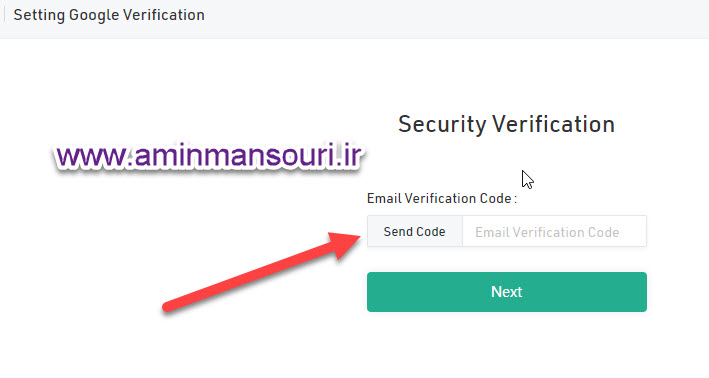
Task: Click the word Verification in the main heading
Action: pos(553,124)
